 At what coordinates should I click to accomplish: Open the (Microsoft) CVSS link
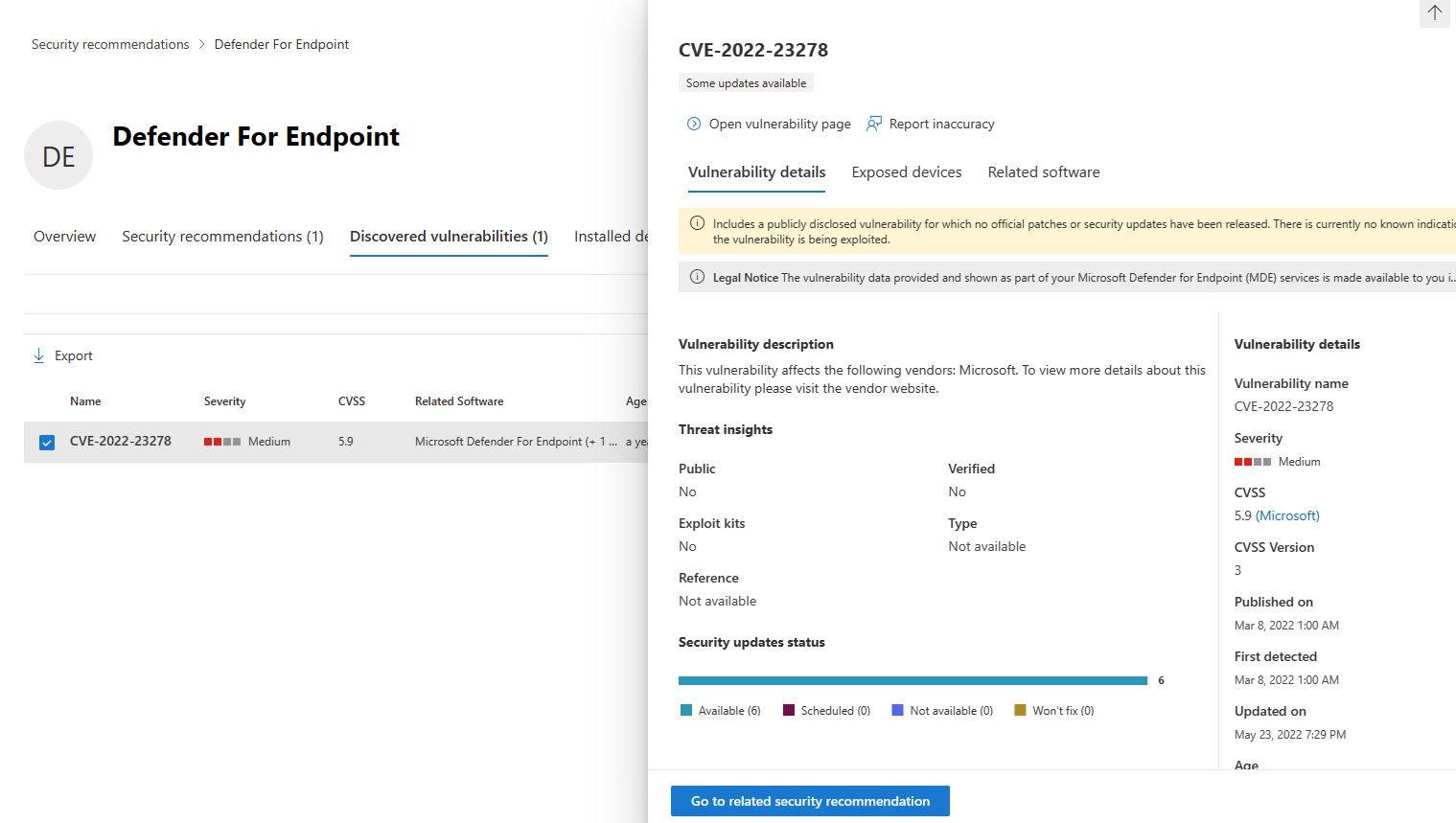coord(1287,515)
